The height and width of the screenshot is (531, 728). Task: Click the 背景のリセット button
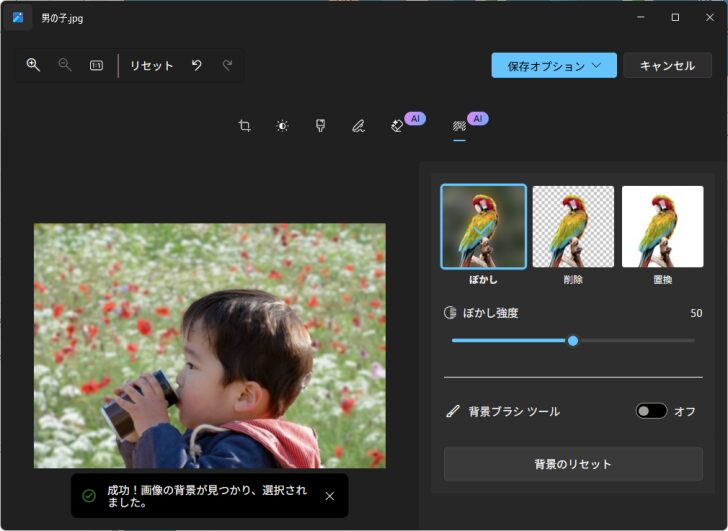click(x=573, y=464)
